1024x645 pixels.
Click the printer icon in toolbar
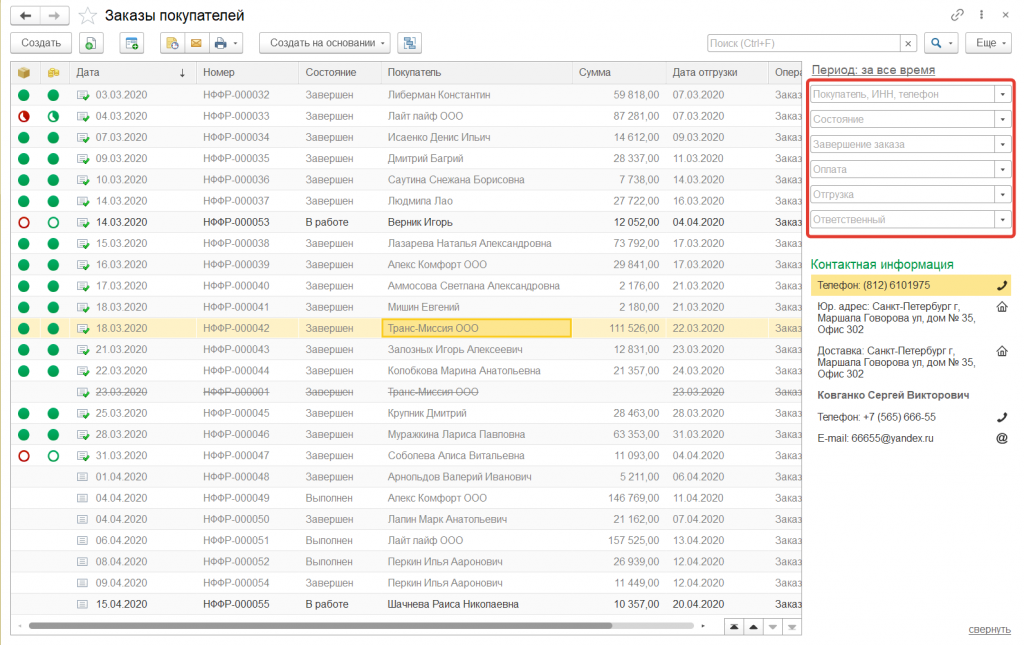click(x=220, y=43)
